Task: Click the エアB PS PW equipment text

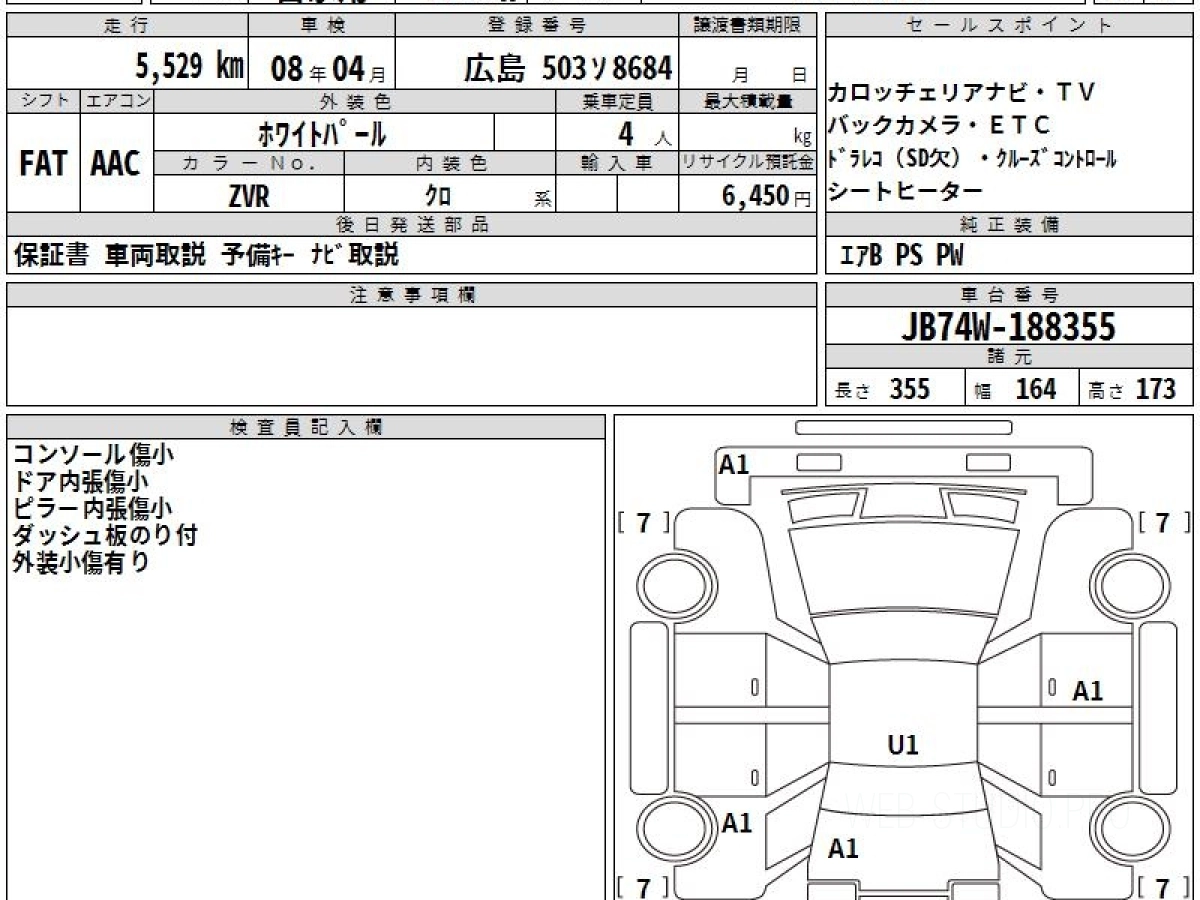Action: (x=902, y=256)
